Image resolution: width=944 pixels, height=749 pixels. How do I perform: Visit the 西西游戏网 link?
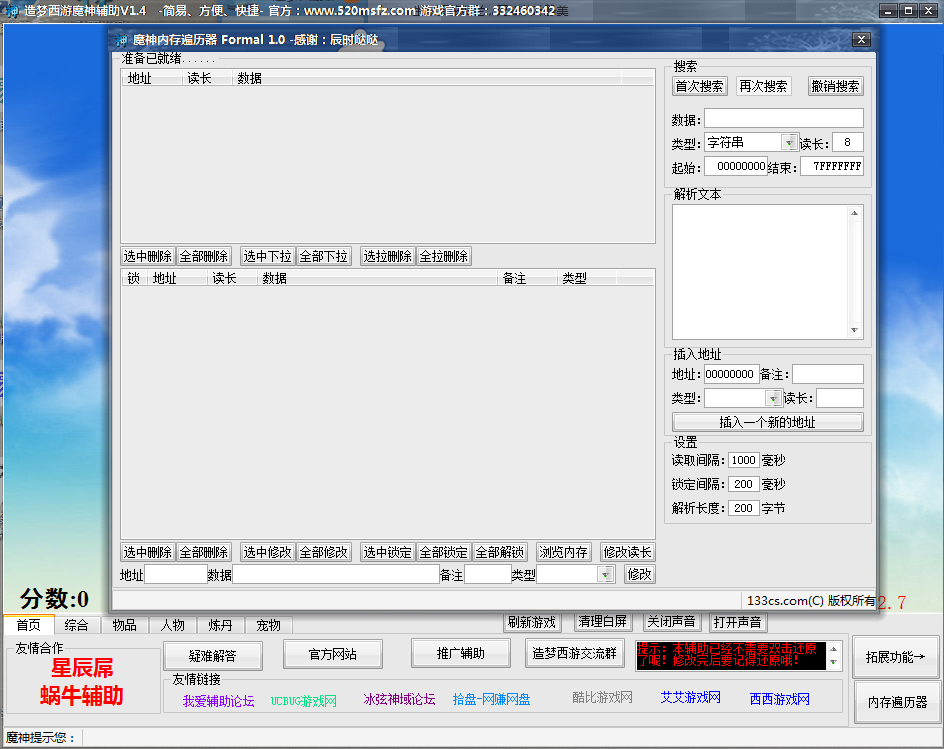click(779, 699)
